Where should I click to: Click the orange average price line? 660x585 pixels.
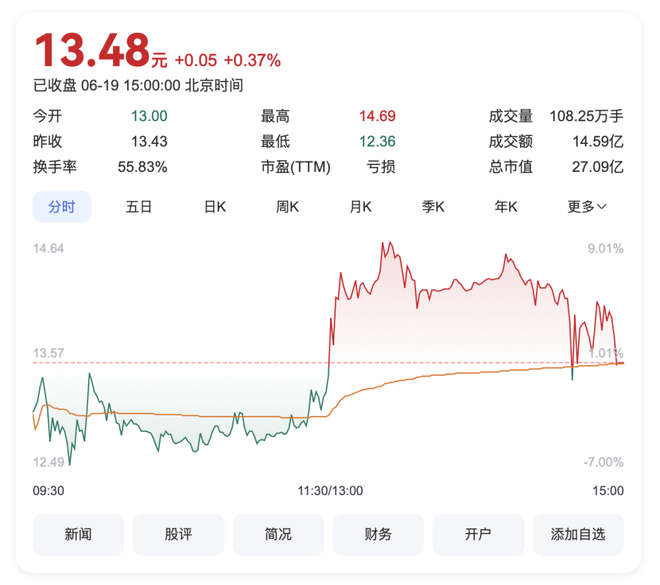pos(463,372)
